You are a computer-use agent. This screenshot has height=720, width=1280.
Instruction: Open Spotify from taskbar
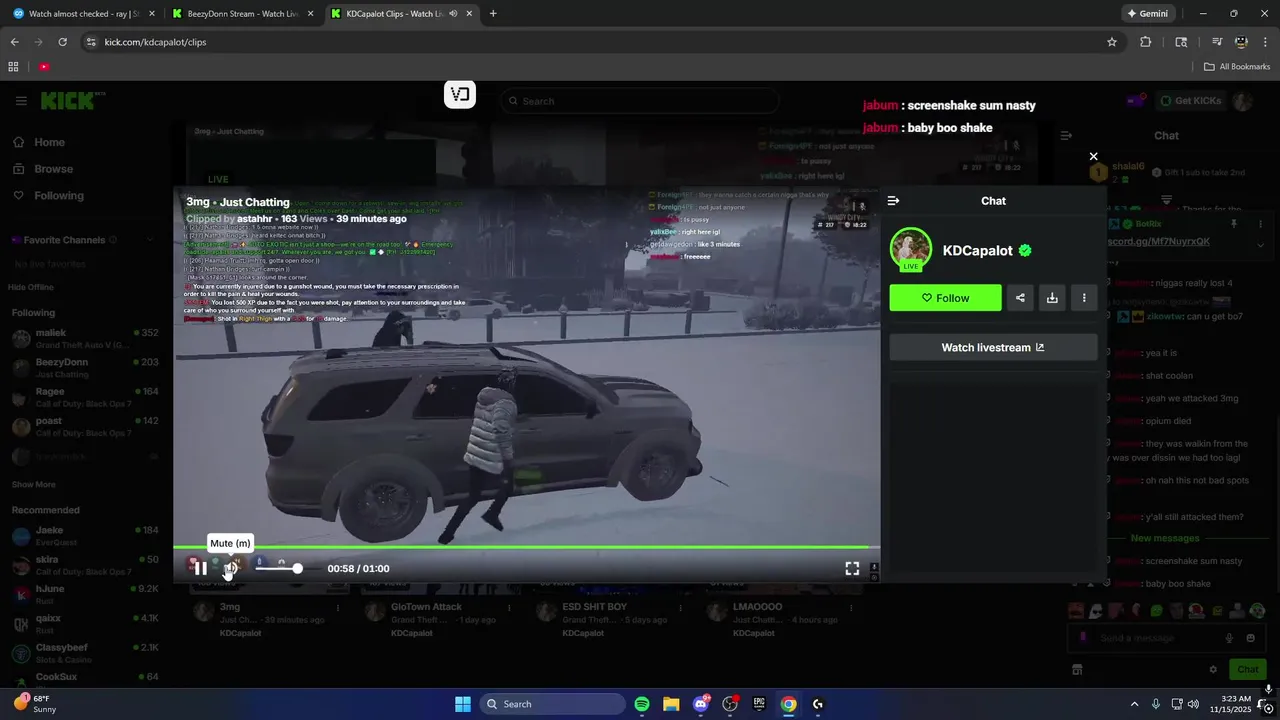[x=642, y=704]
